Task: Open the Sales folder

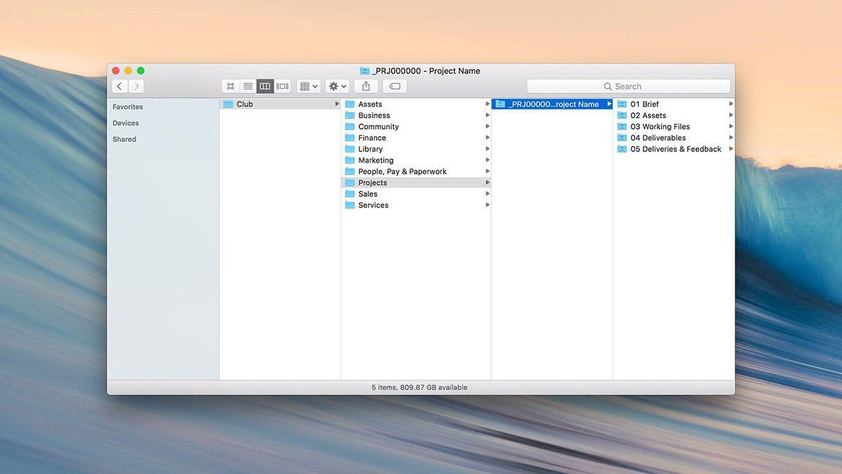Action: point(416,194)
